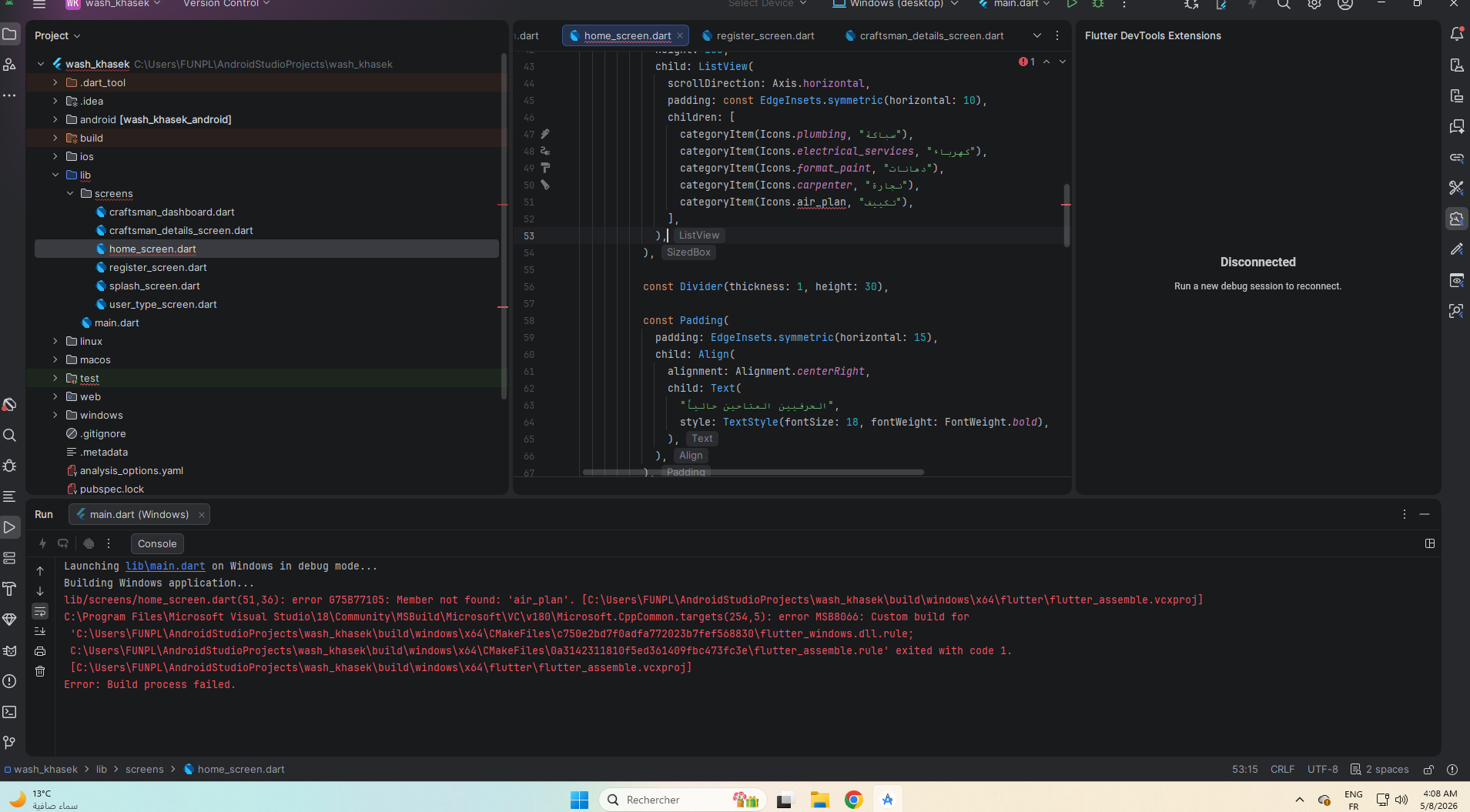Viewport: 1470px width, 812px height.
Task: Expand the android folder node
Action: point(55,119)
